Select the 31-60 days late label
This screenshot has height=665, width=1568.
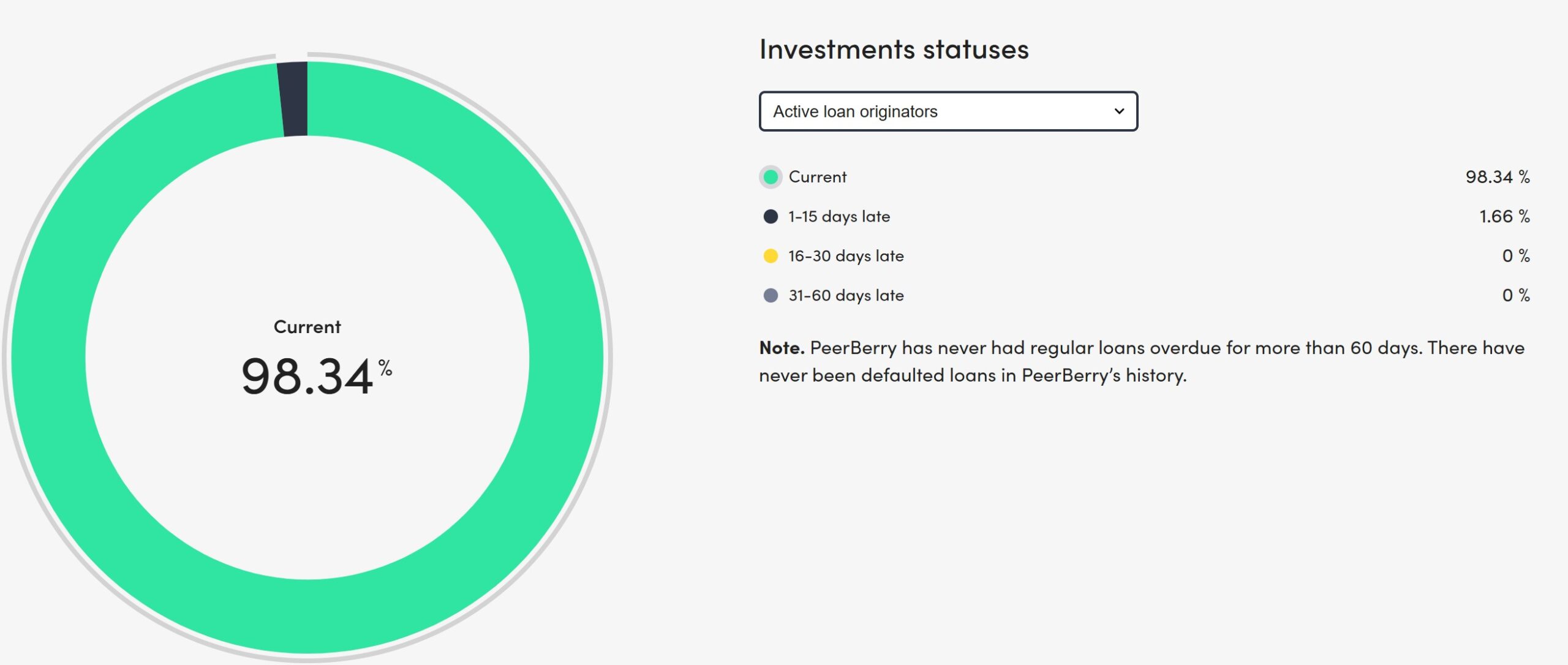[x=846, y=296]
